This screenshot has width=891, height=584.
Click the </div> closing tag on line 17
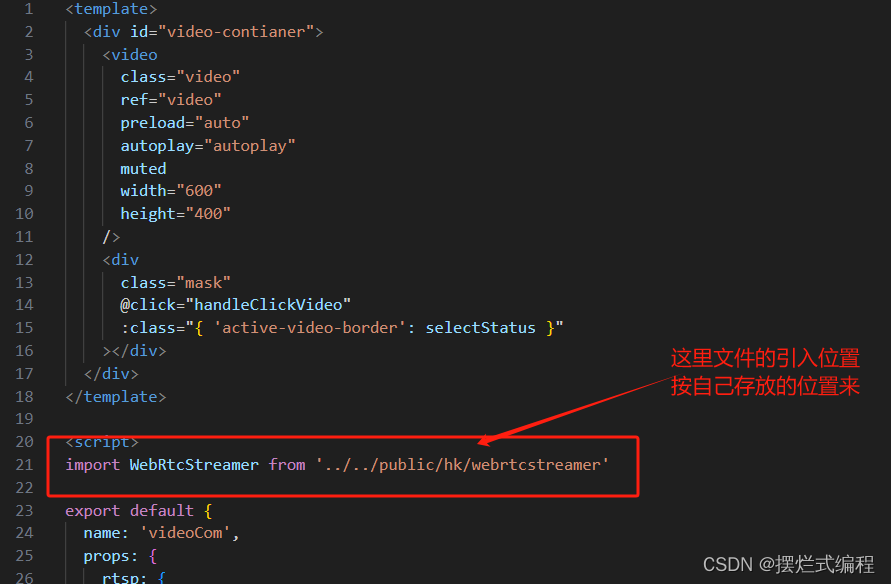tap(111, 374)
